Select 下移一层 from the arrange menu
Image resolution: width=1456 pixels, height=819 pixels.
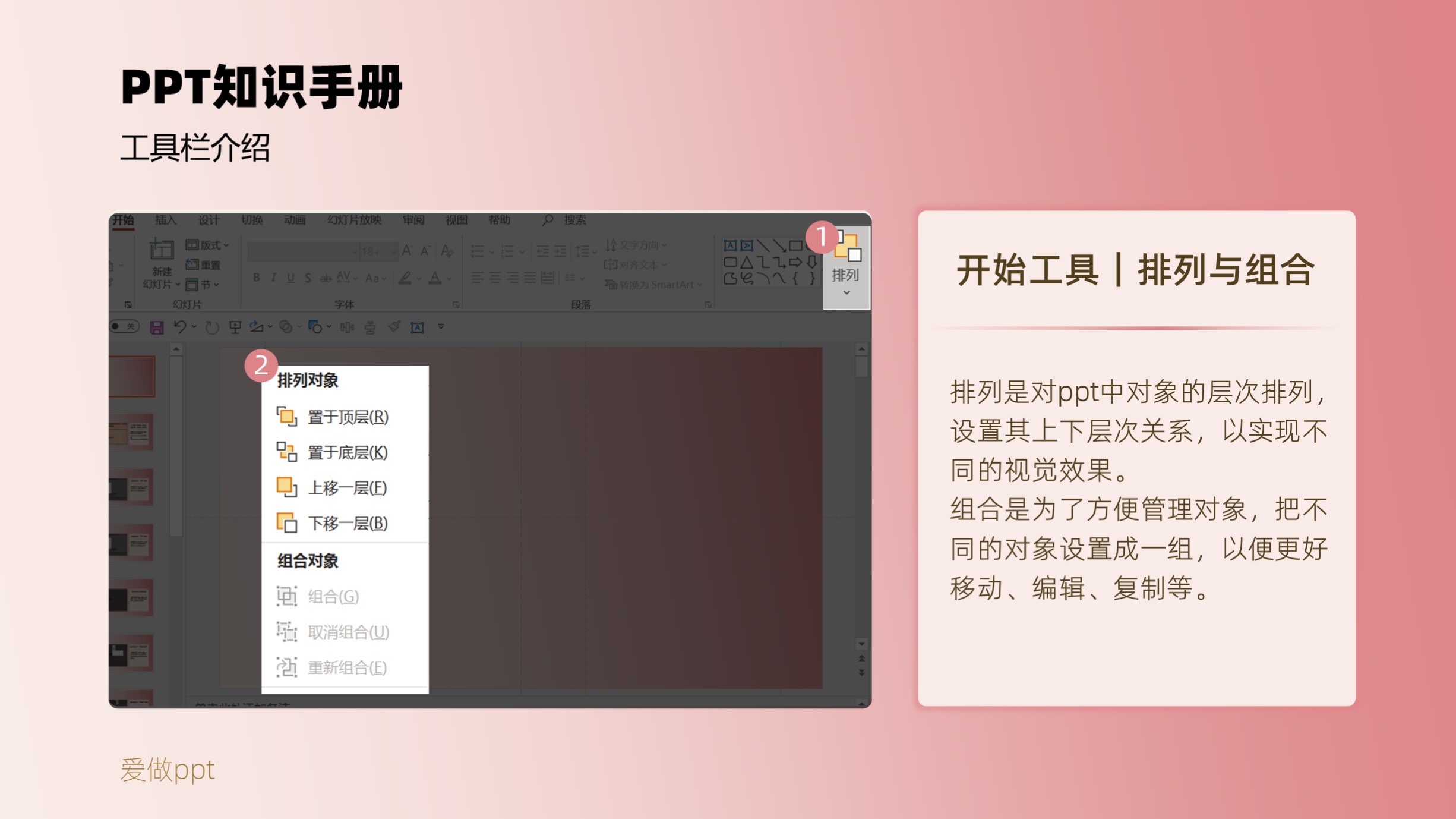(348, 524)
